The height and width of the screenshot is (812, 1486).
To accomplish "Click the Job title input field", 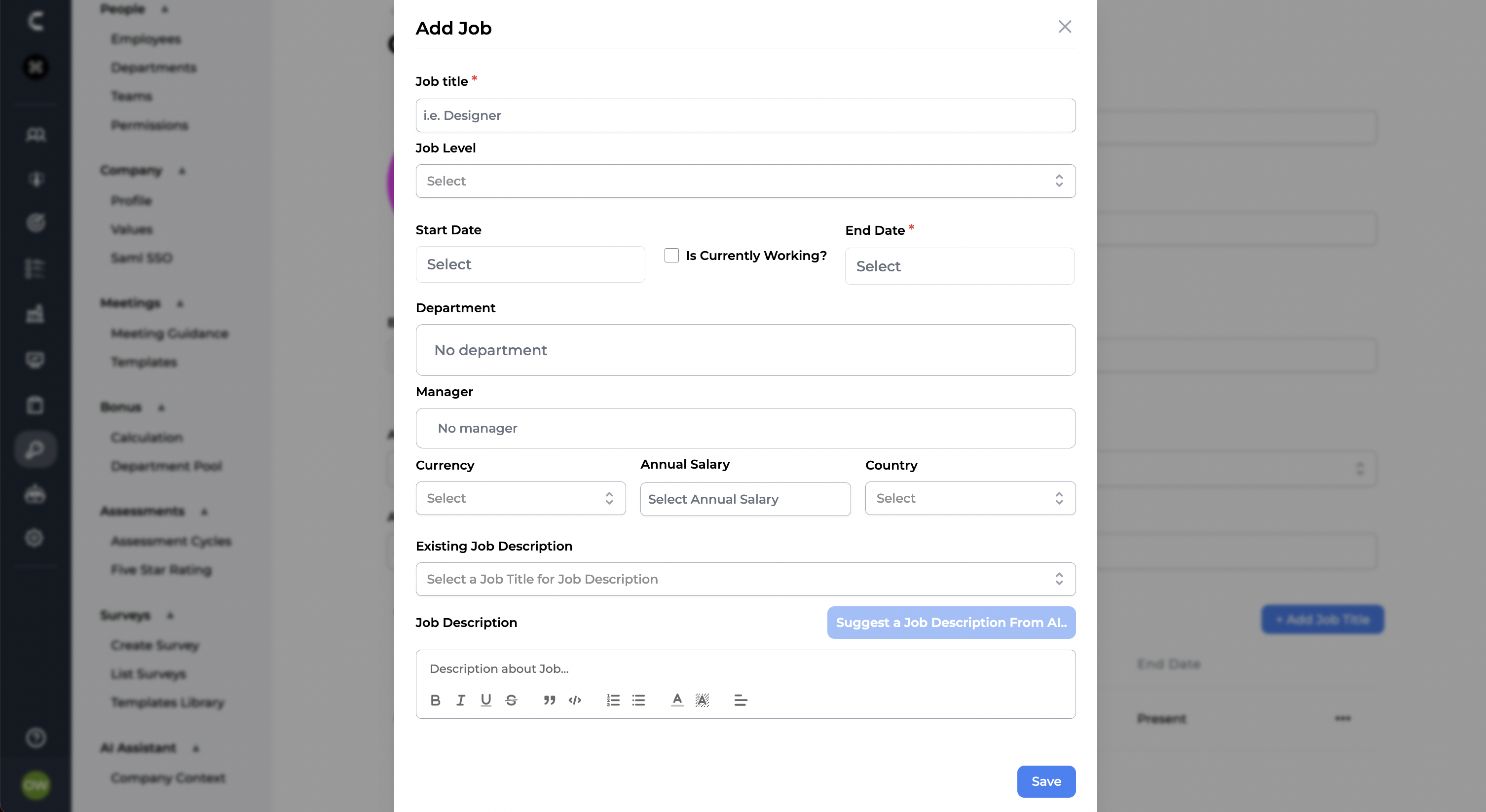I will click(x=745, y=115).
